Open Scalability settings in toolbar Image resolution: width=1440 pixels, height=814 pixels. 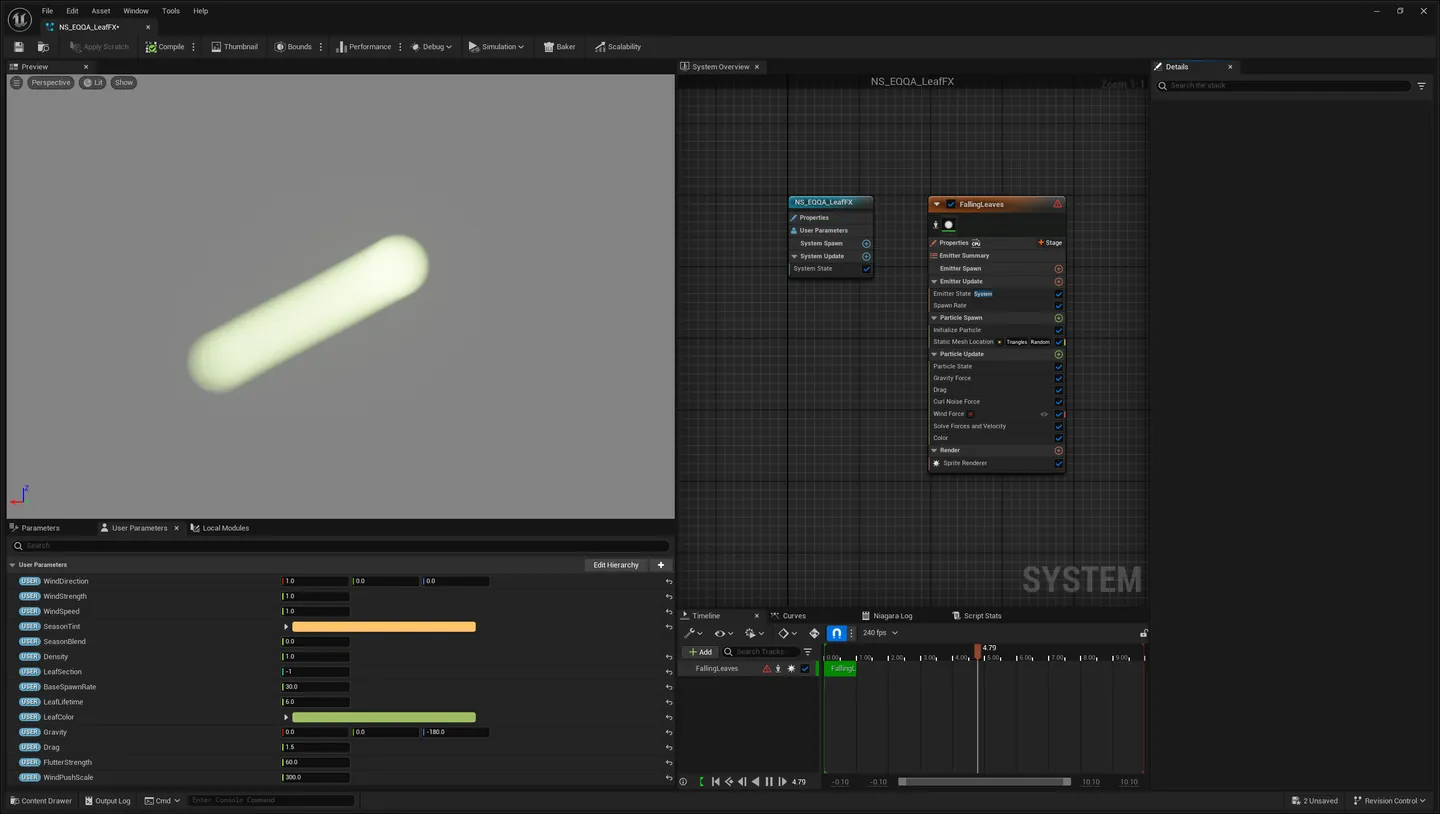(618, 47)
